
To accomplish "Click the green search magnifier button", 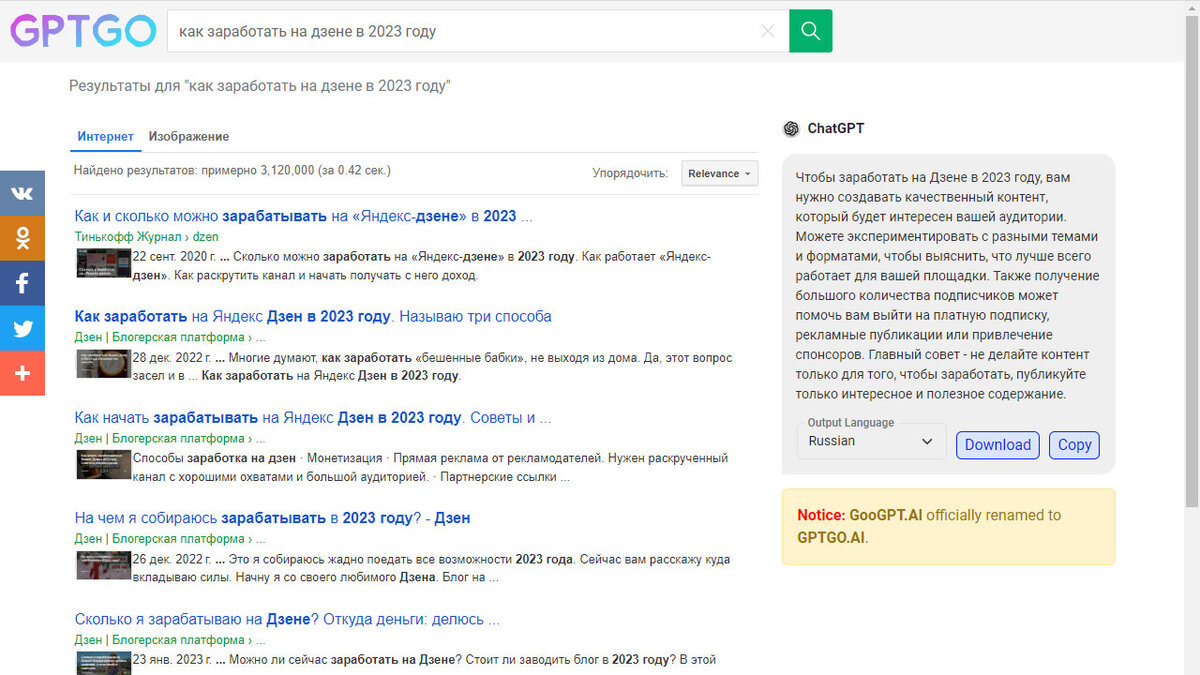I will (x=810, y=31).
